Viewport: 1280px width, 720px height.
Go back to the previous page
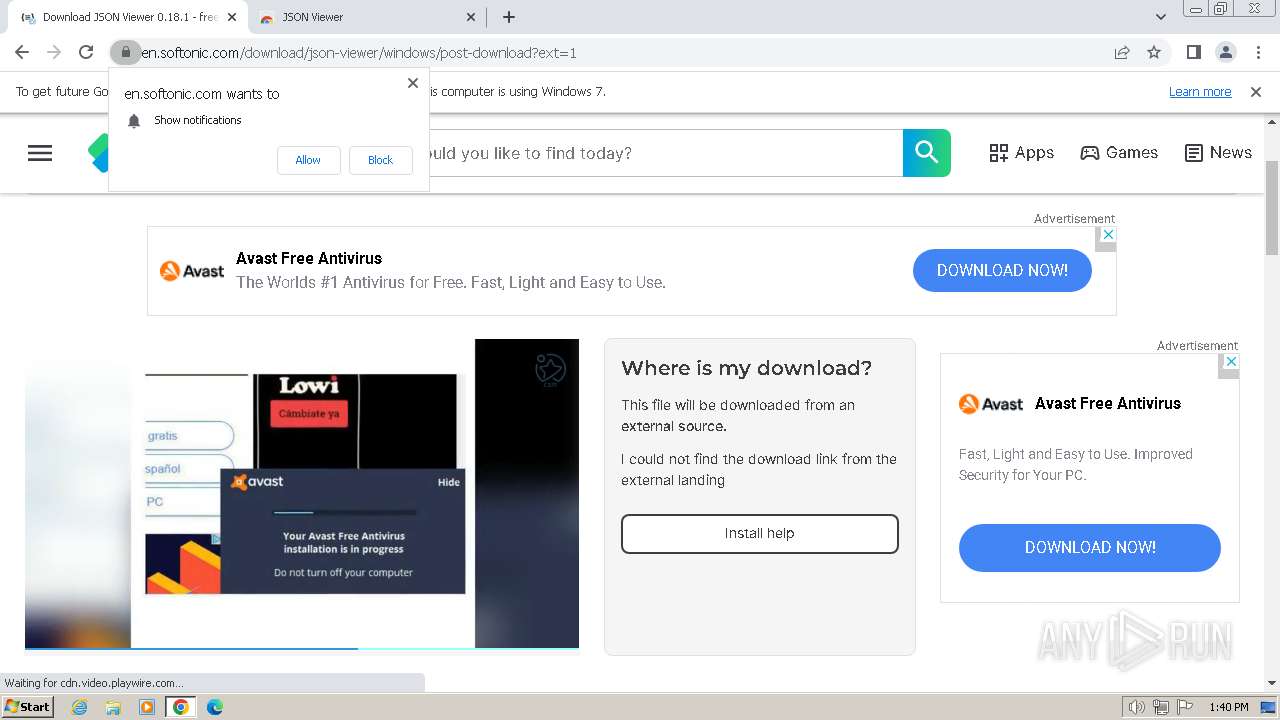(22, 52)
